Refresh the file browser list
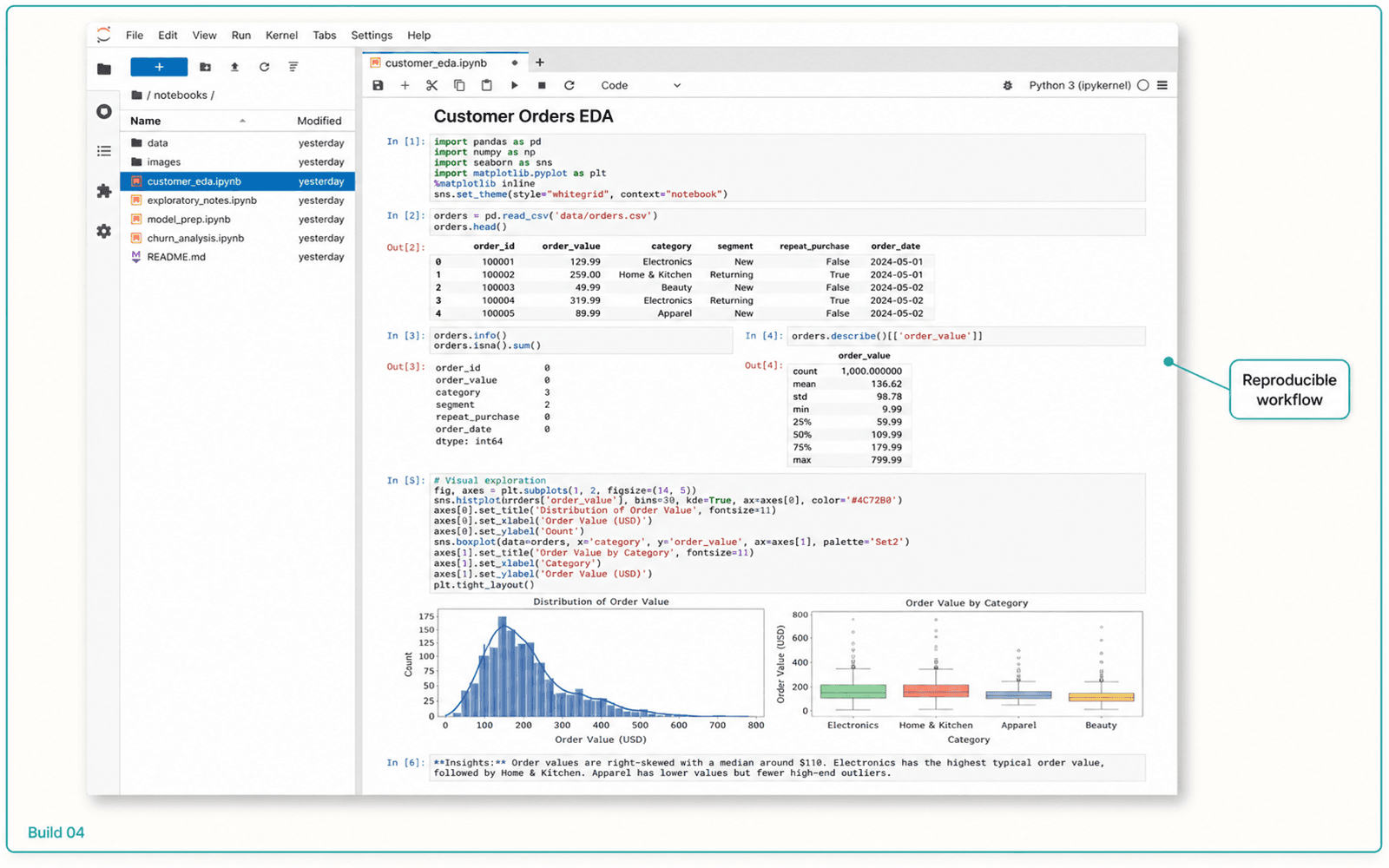The width and height of the screenshot is (1389, 868). pos(264,67)
